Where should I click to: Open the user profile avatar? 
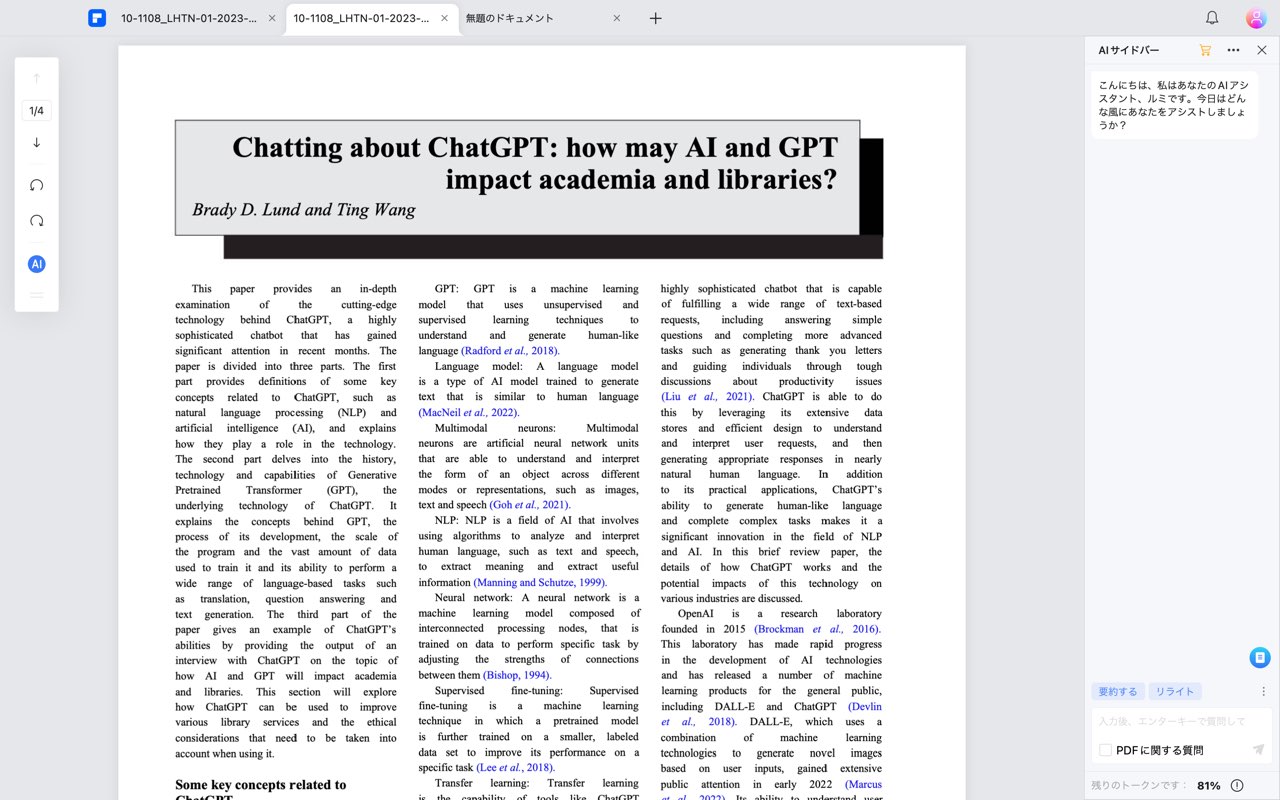(1256, 18)
